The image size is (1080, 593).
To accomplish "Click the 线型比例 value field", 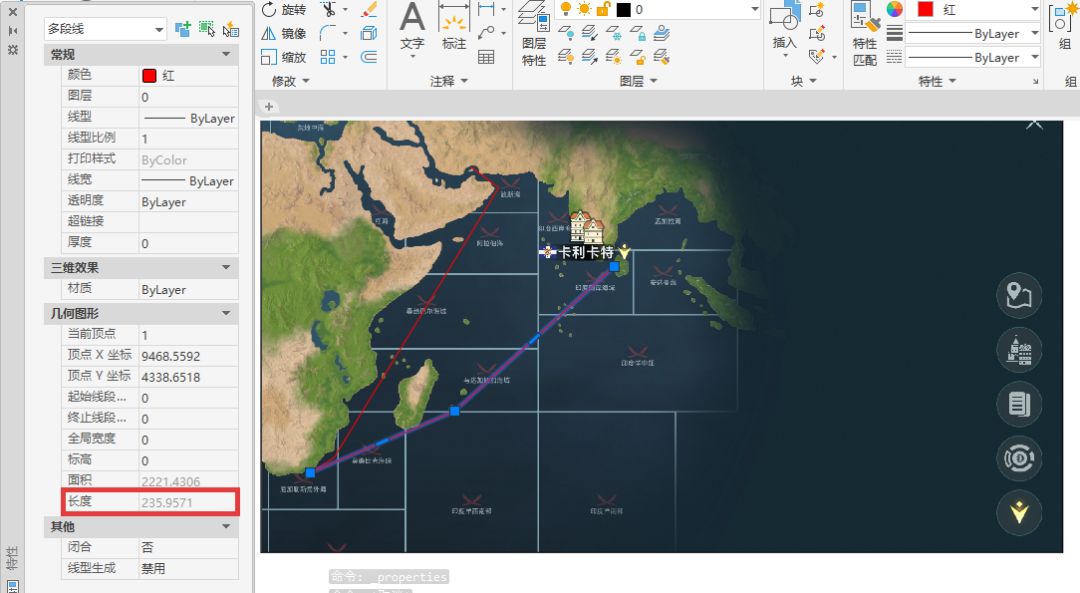I will [189, 138].
